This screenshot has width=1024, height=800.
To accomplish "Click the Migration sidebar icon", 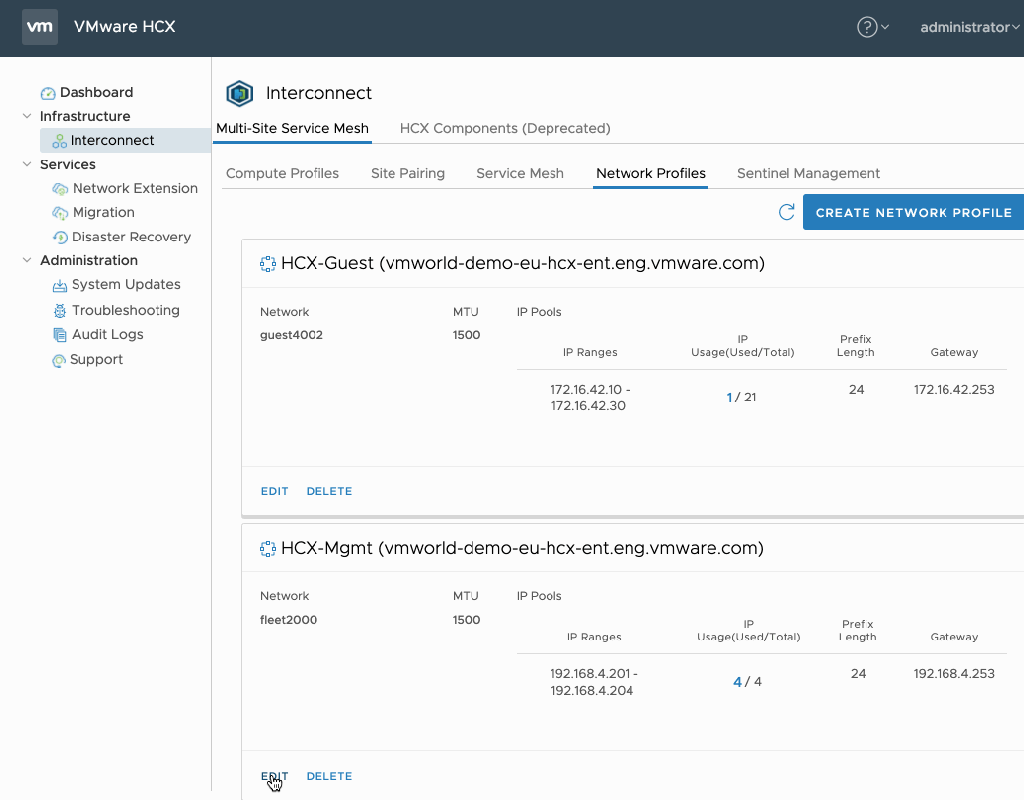I will (60, 212).
